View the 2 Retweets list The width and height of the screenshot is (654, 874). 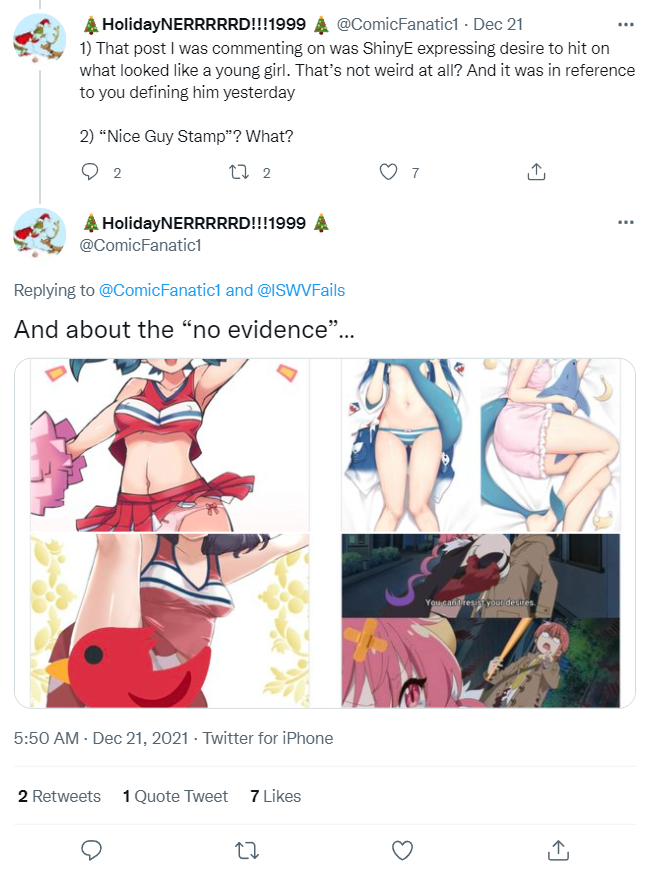tap(59, 796)
